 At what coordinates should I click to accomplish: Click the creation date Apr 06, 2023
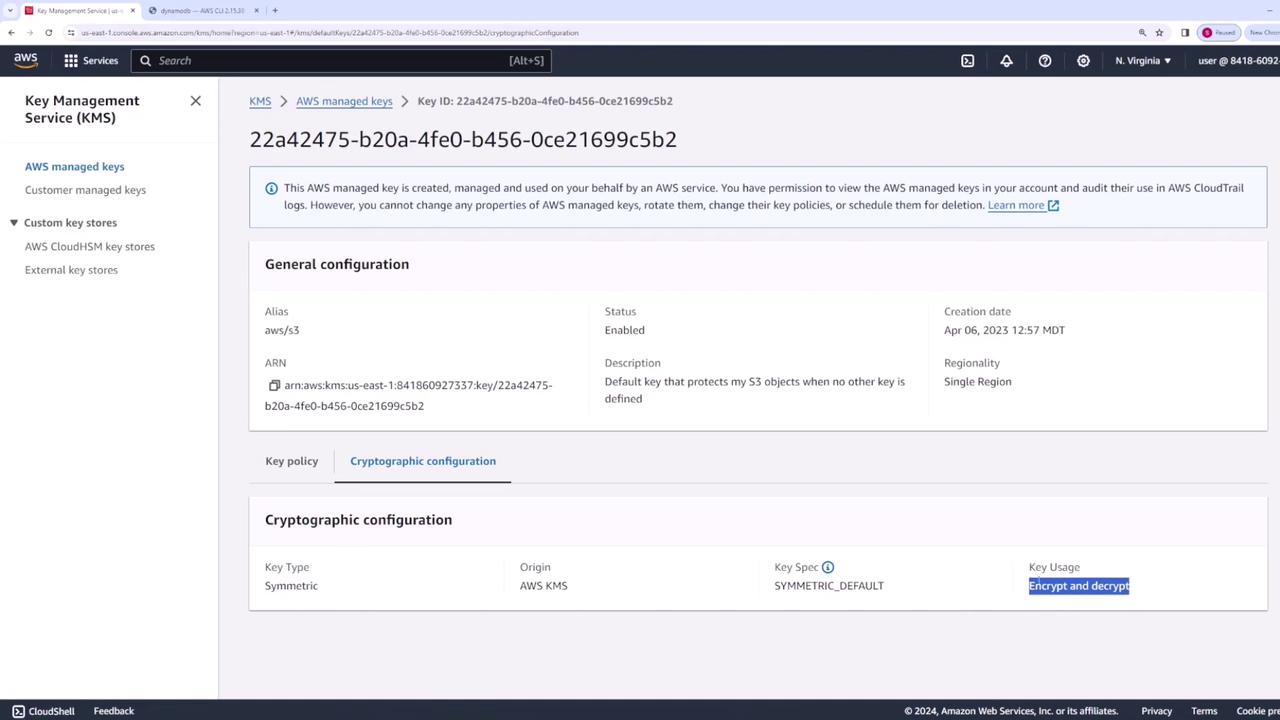(x=1004, y=330)
